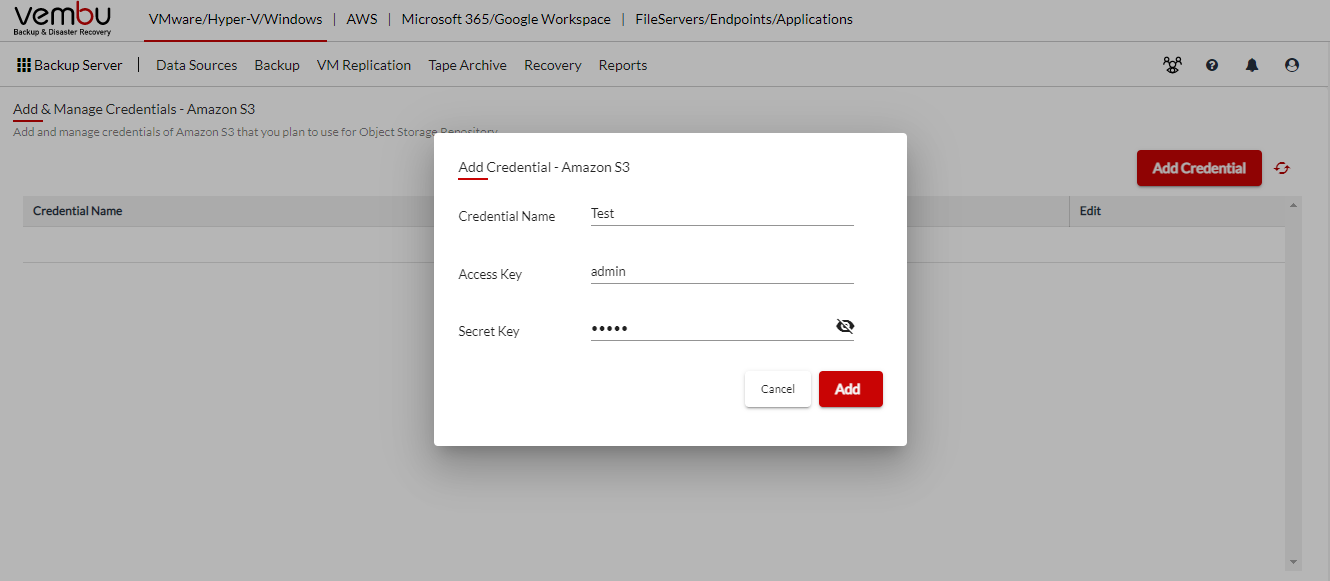Click the 'Add Credential - Amazon S3' dialog title
The image size is (1330, 581).
tap(544, 167)
